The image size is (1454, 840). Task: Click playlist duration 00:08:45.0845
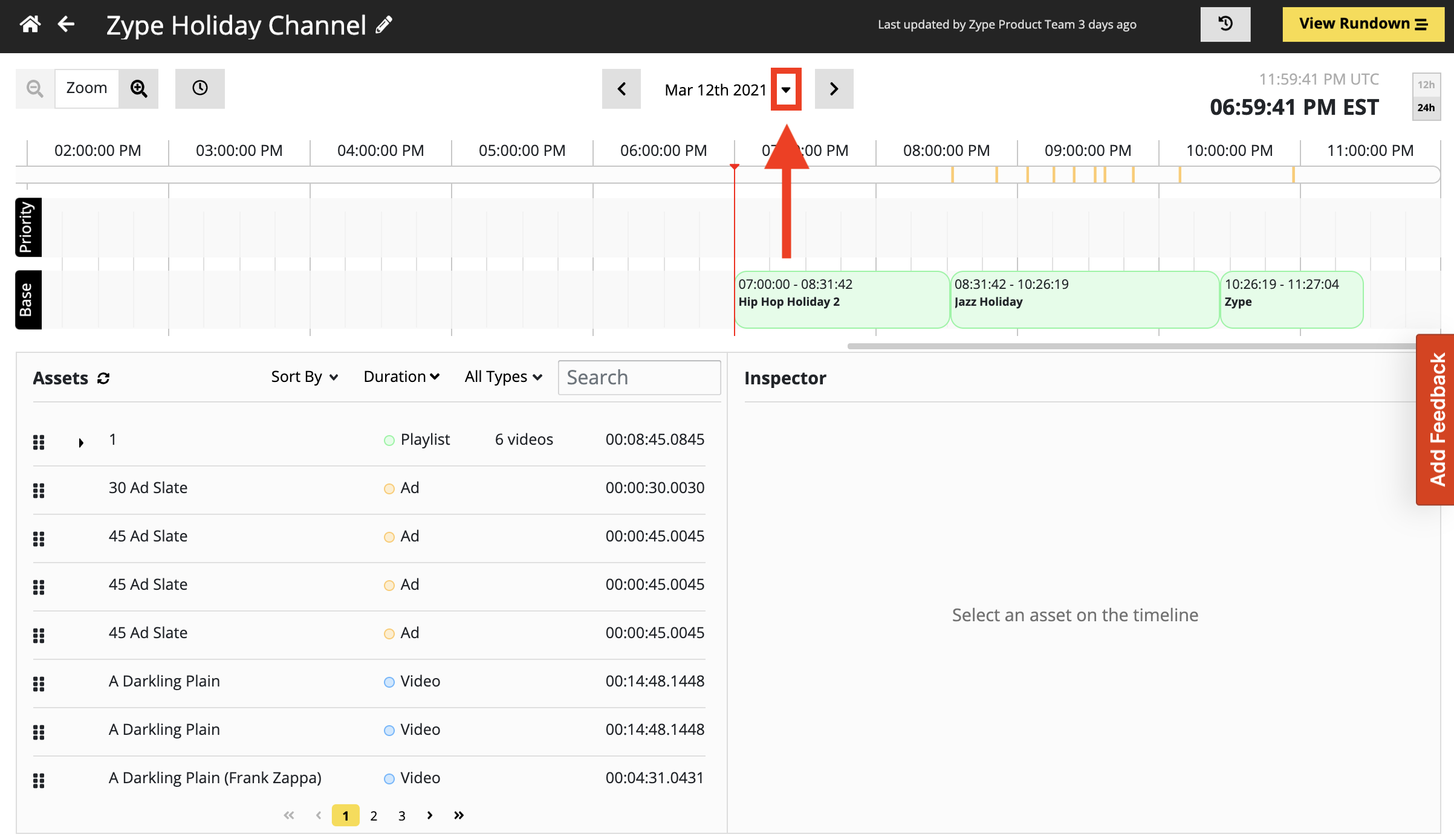pyautogui.click(x=655, y=439)
